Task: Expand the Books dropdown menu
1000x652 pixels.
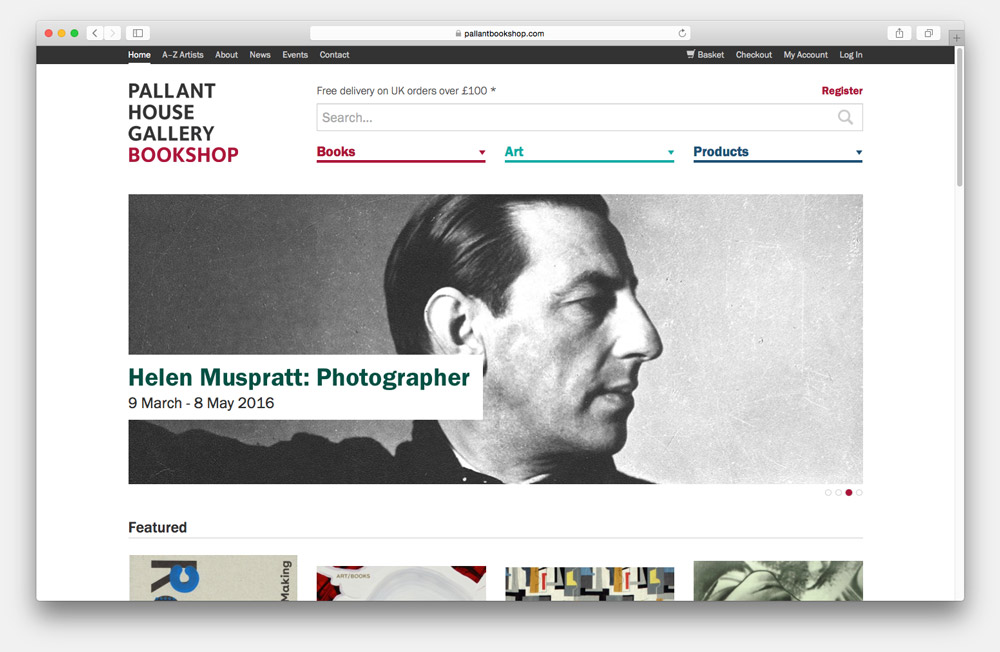Action: [x=401, y=152]
